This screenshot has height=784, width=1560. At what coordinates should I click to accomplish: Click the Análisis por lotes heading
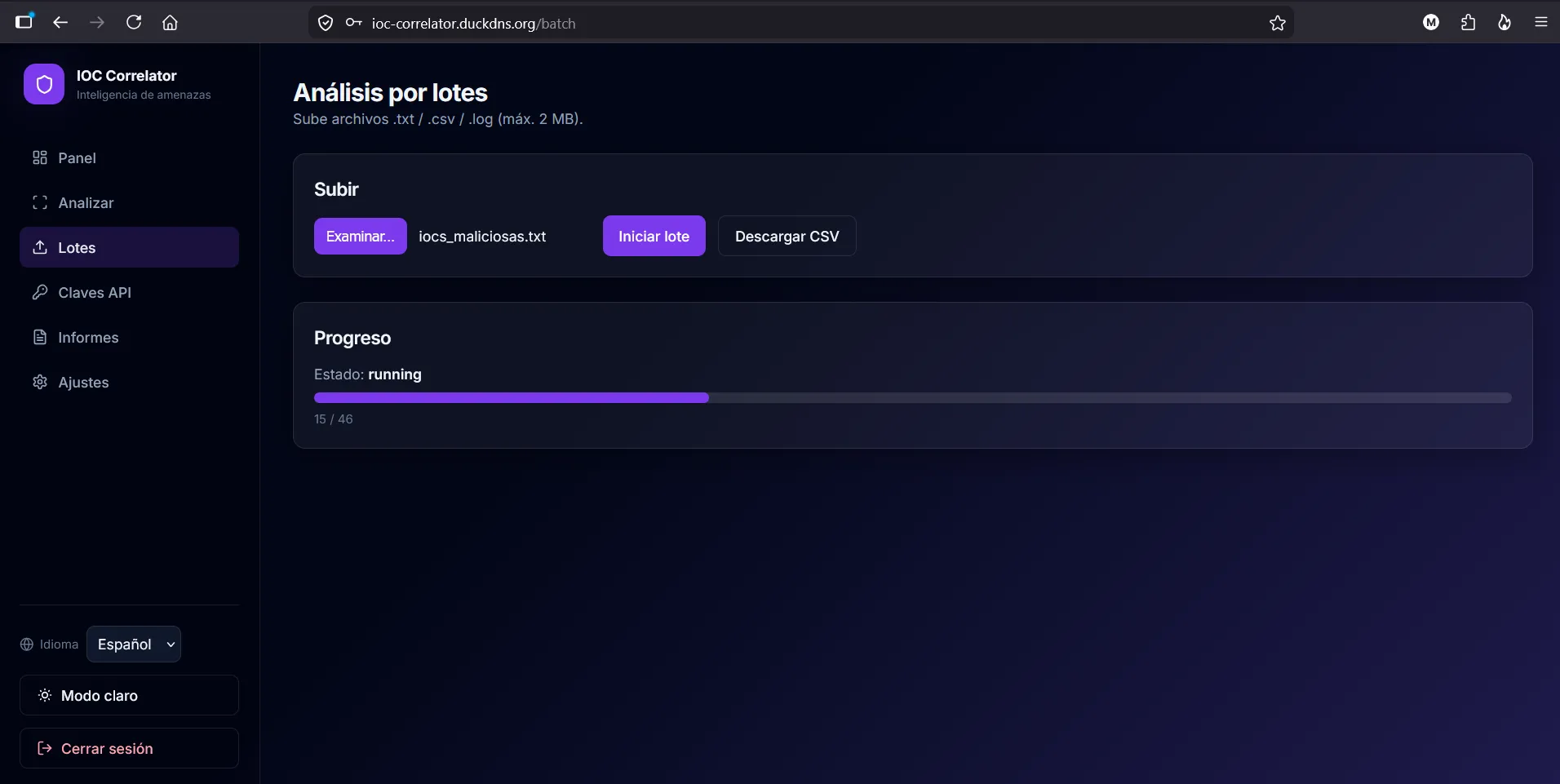[x=390, y=93]
